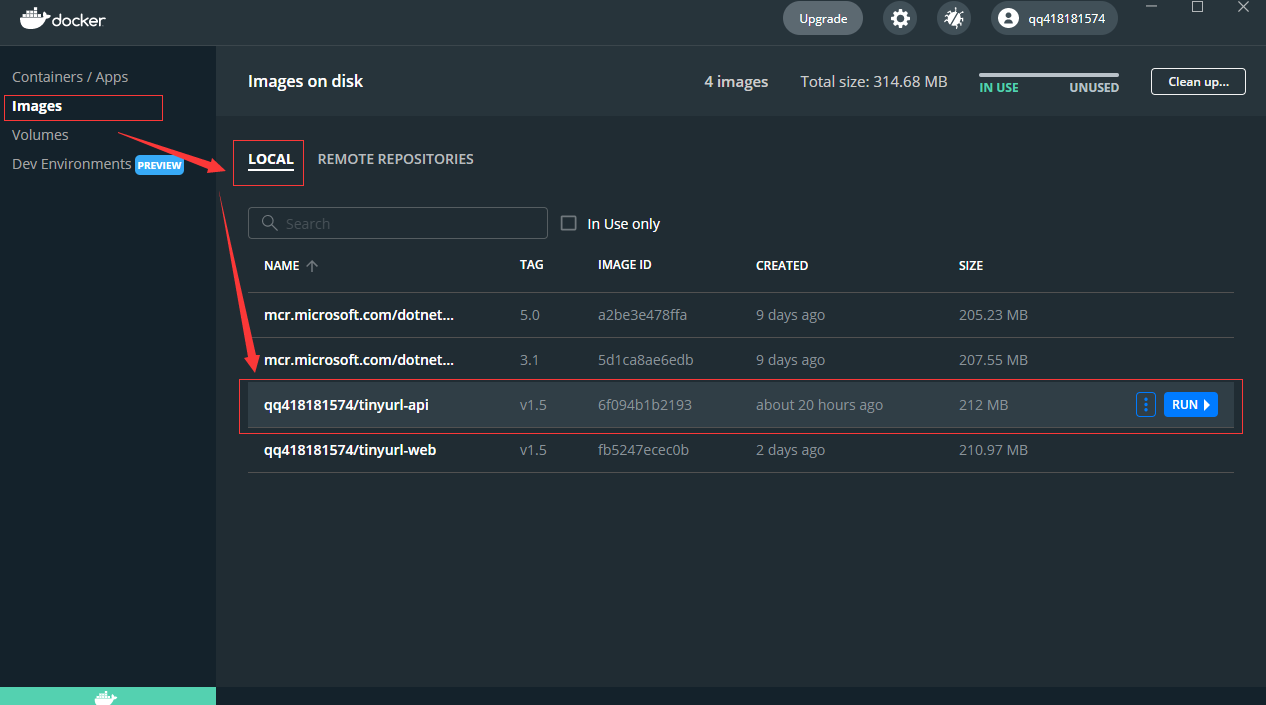Enable the In Use only checkbox
The image size is (1266, 705).
(x=569, y=223)
